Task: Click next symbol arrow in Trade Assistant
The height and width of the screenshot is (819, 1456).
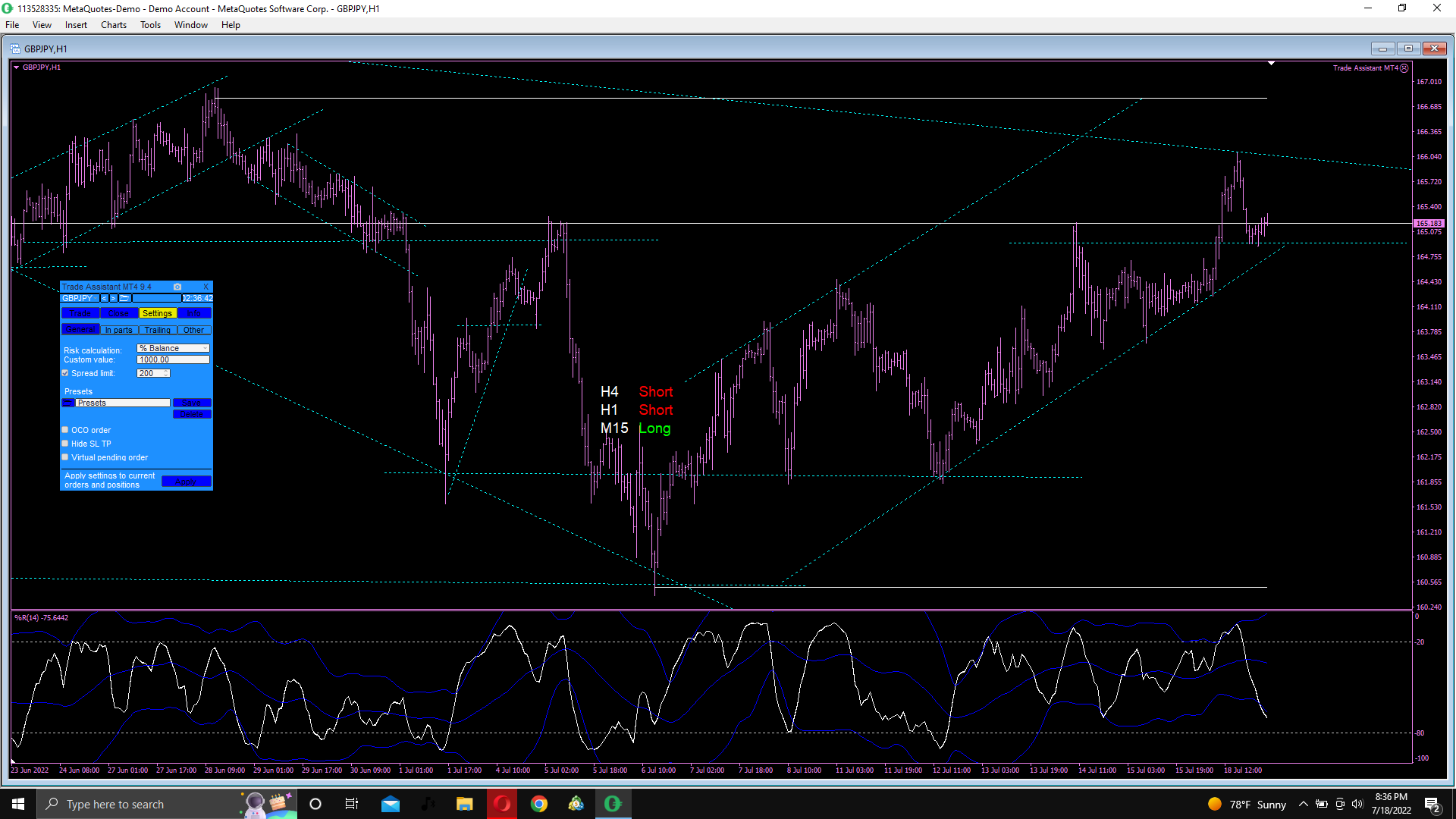Action: 114,298
